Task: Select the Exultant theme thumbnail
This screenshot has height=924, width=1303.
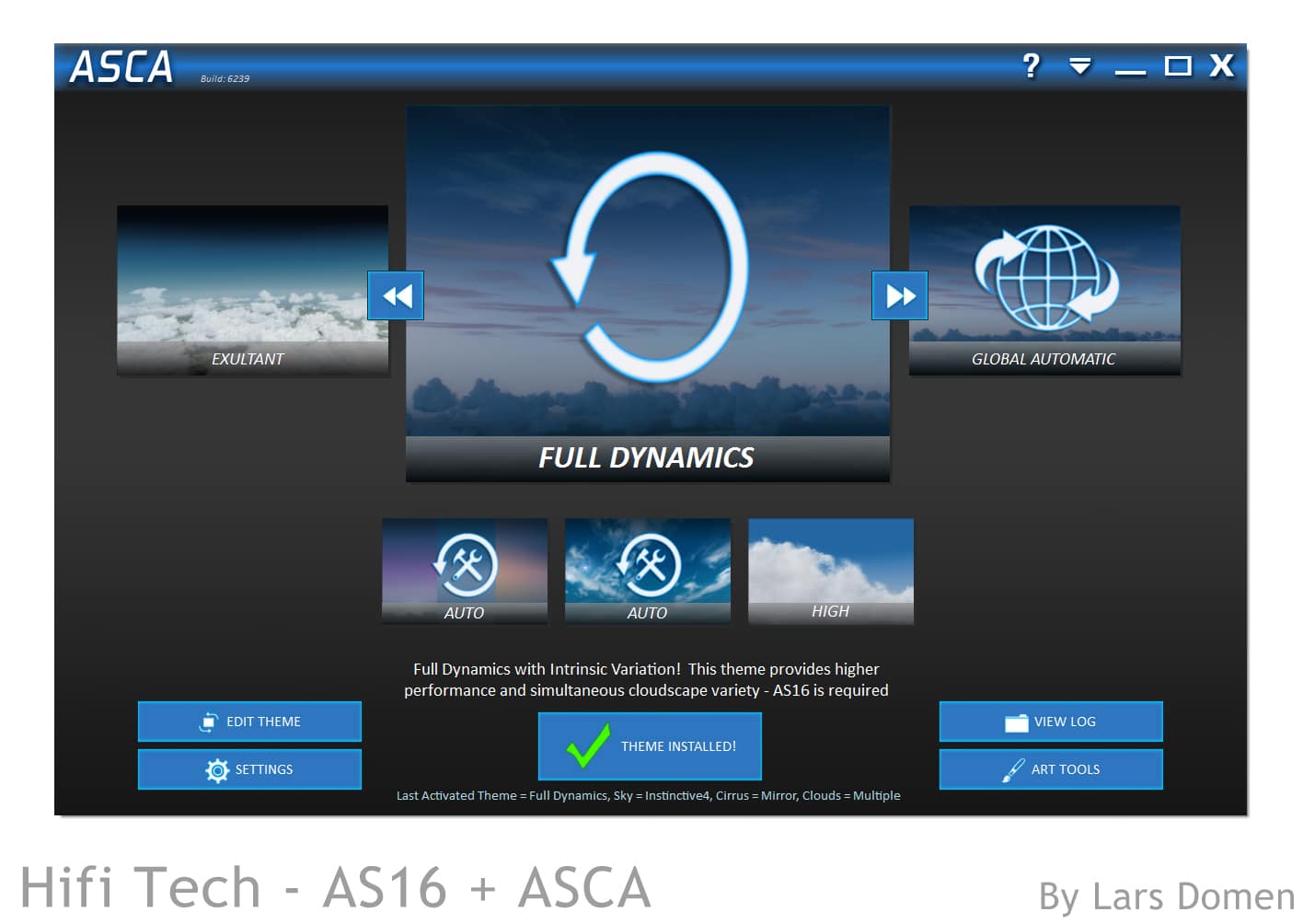Action: pos(252,289)
